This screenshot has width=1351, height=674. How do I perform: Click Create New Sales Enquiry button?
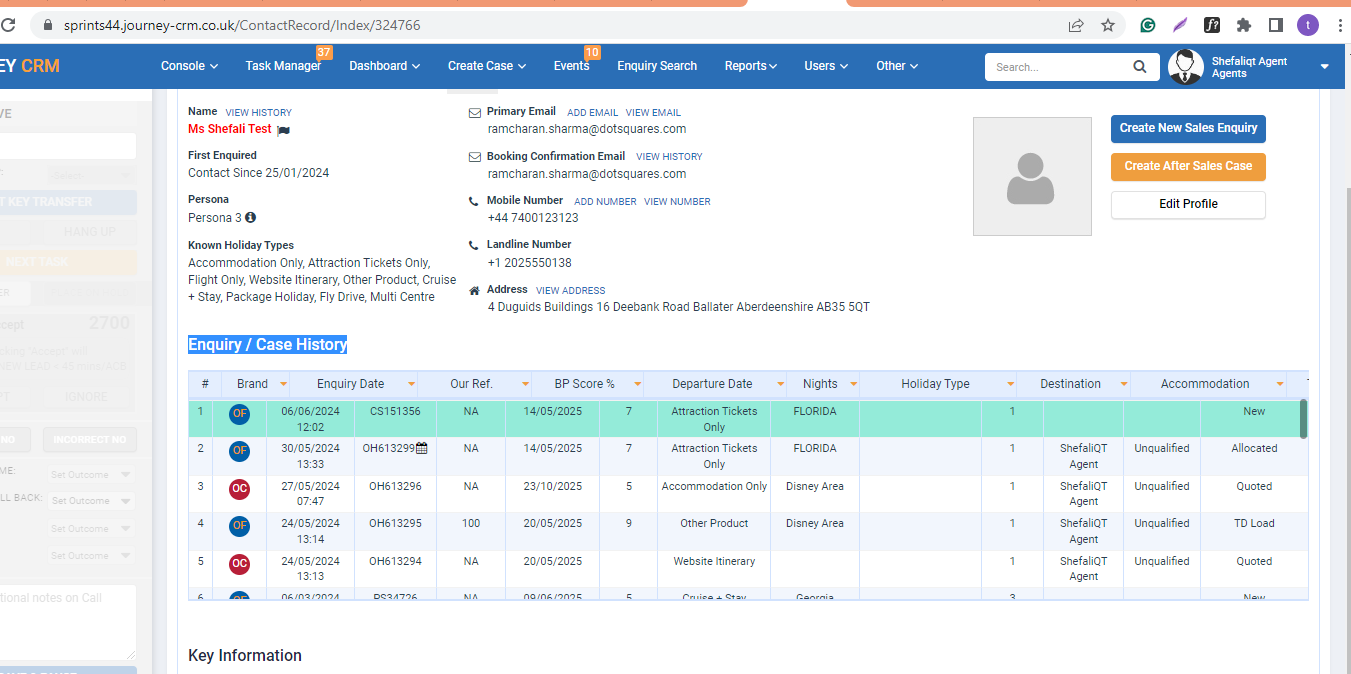coord(1188,128)
